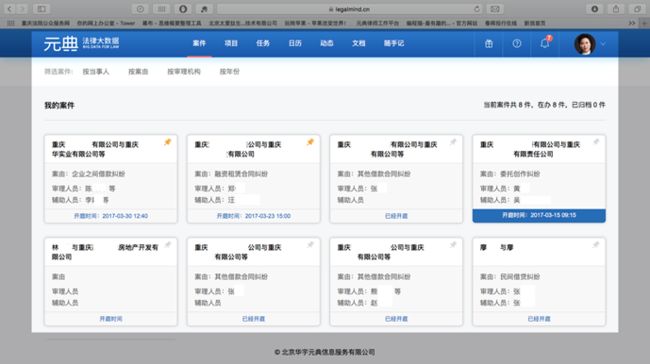The height and width of the screenshot is (364, 650).
Task: Click highlighted 开庭时间 2017-03-15 09:15 bar
Action: (539, 216)
